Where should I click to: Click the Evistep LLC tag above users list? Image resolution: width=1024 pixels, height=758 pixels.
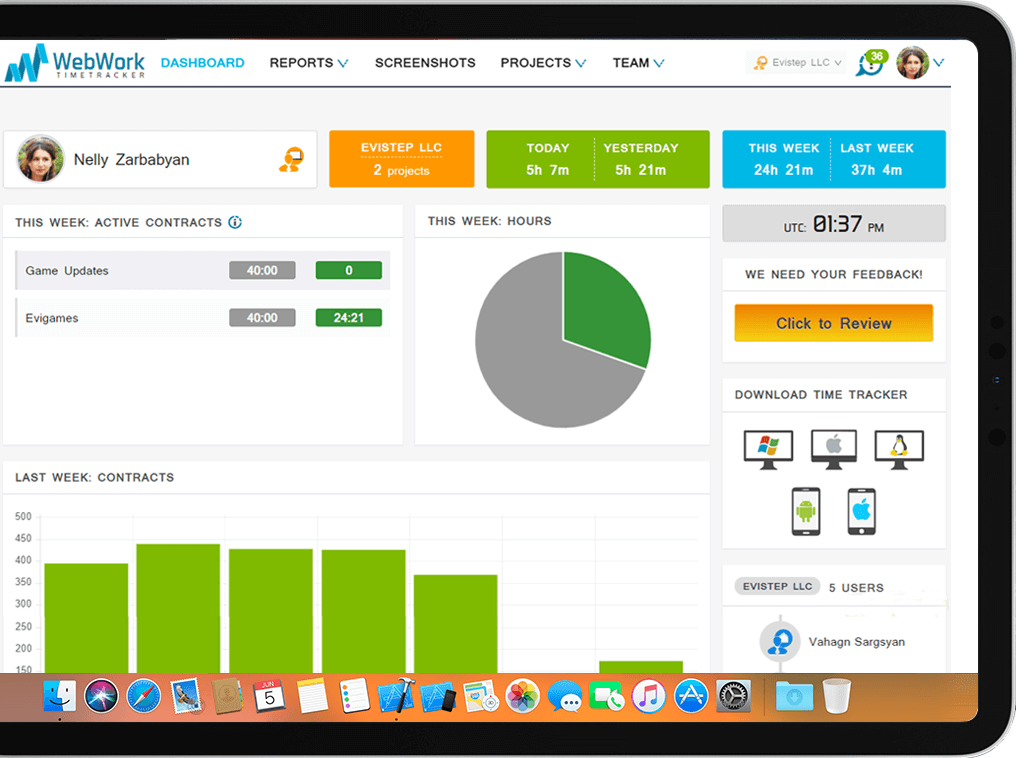tap(777, 586)
